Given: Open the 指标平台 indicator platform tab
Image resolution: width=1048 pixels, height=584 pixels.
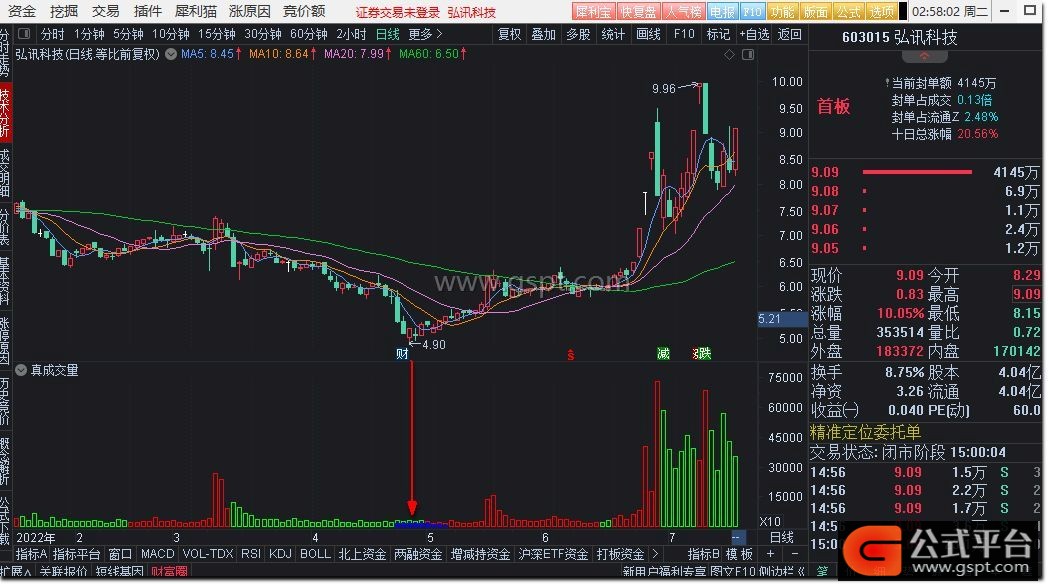Looking at the screenshot, I should click(76, 554).
